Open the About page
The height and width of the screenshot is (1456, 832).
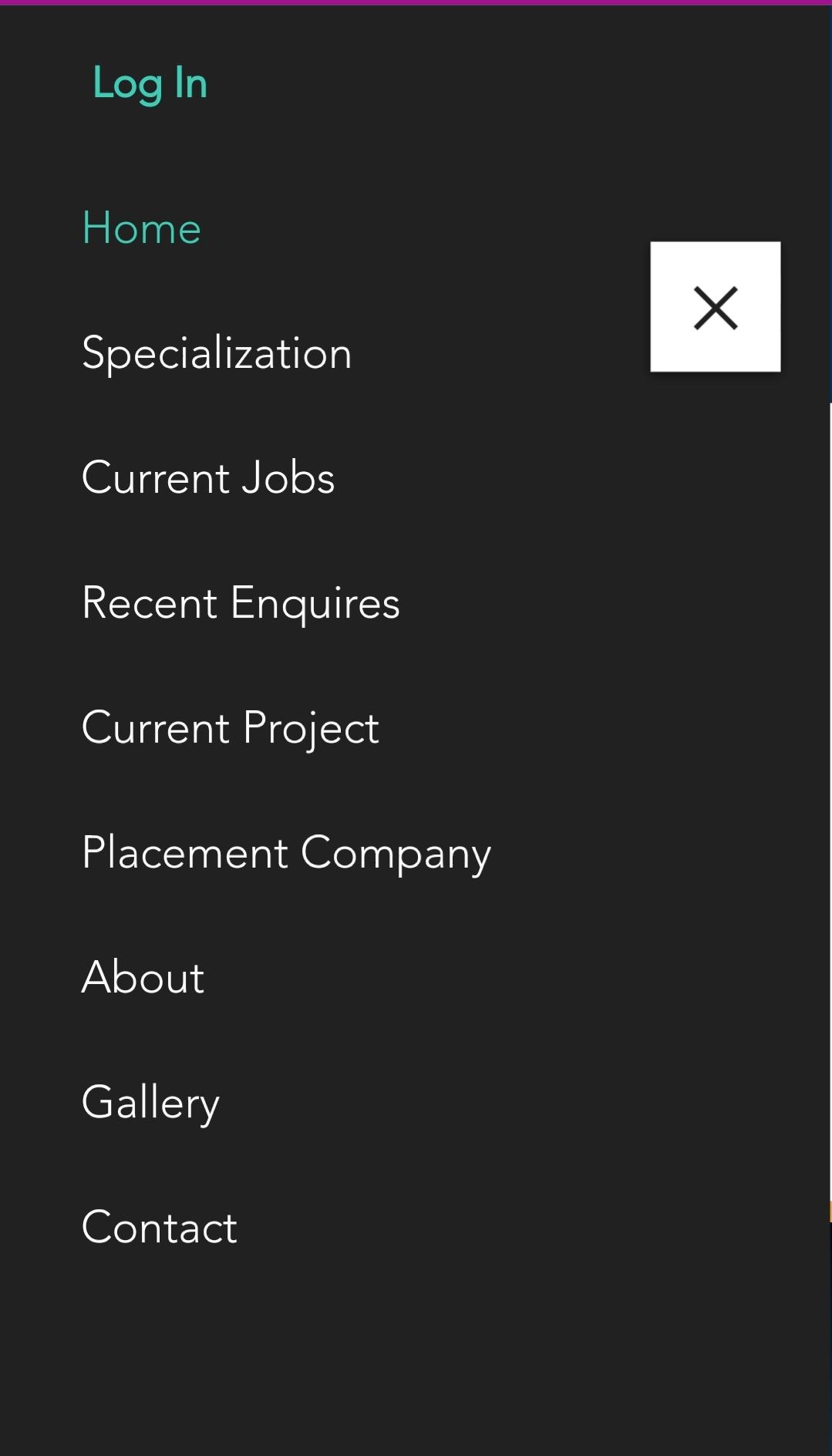click(x=143, y=977)
